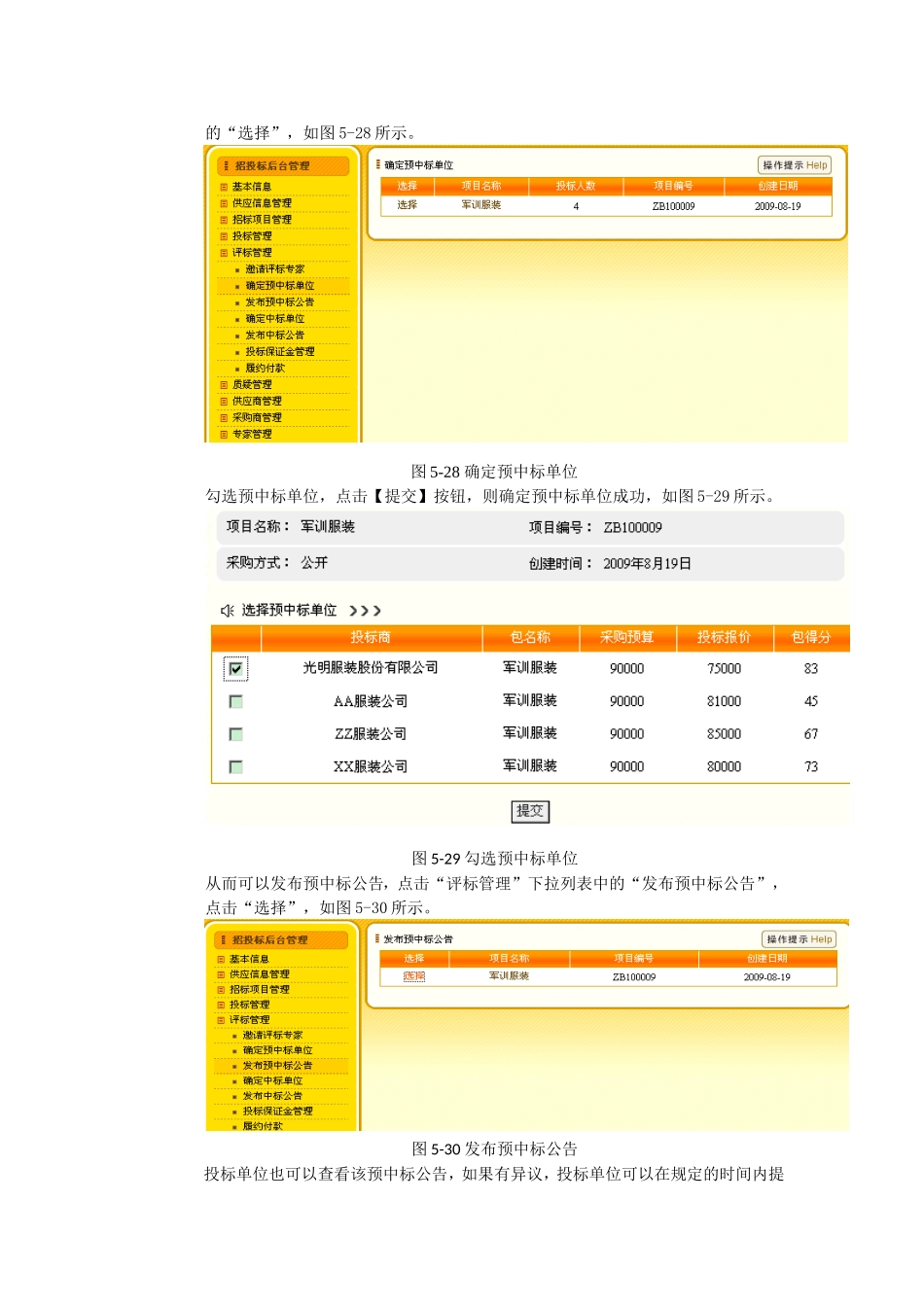Open 操作提示 Help in 确定预中标单位 panel

coord(795,165)
